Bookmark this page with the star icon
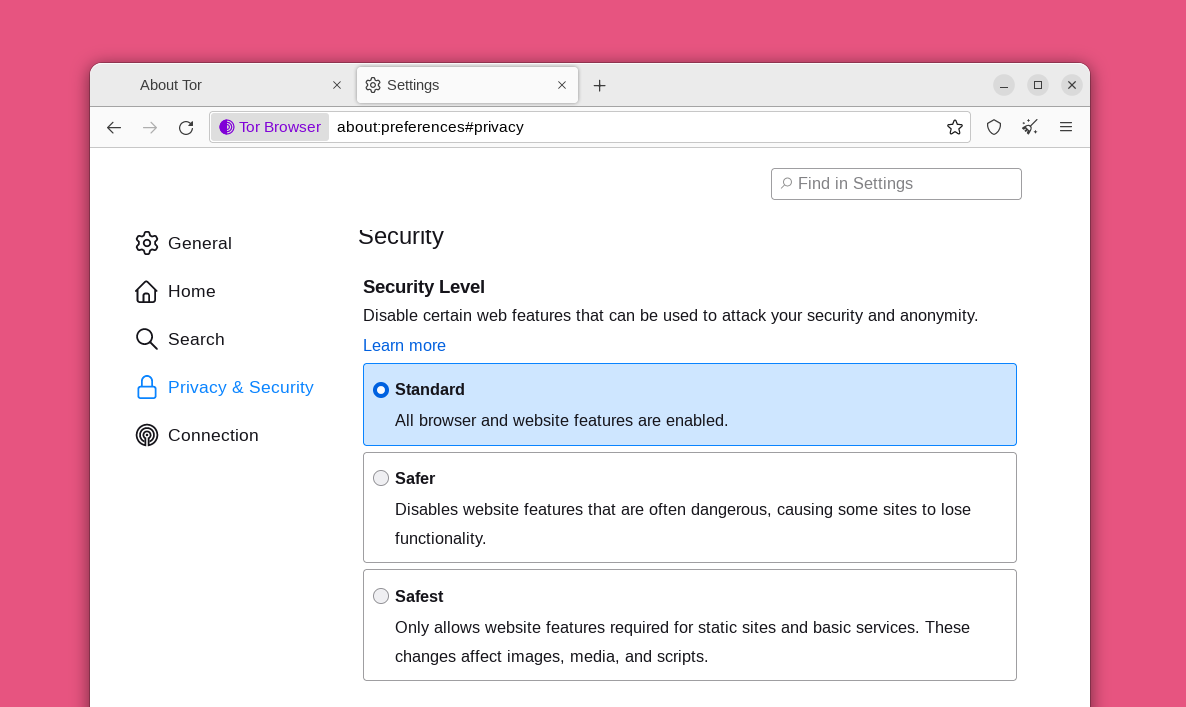Image resolution: width=1186 pixels, height=707 pixels. coord(955,127)
